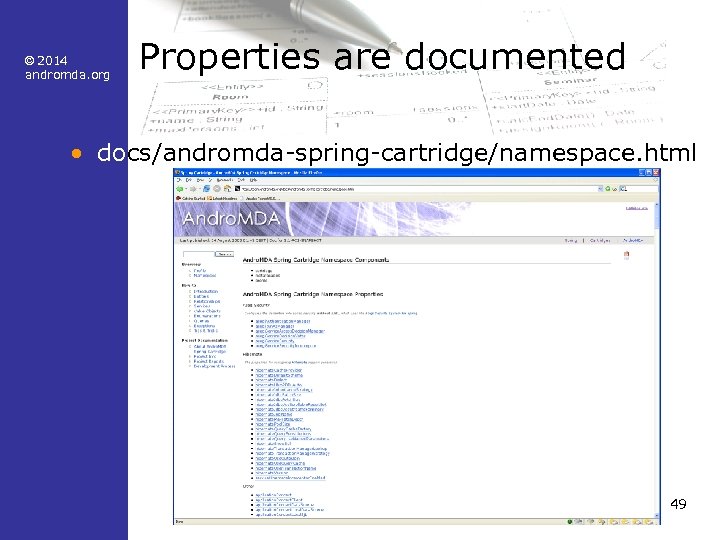Click the Search button in the sidebar
This screenshot has height=540, width=720.
click(x=225, y=254)
